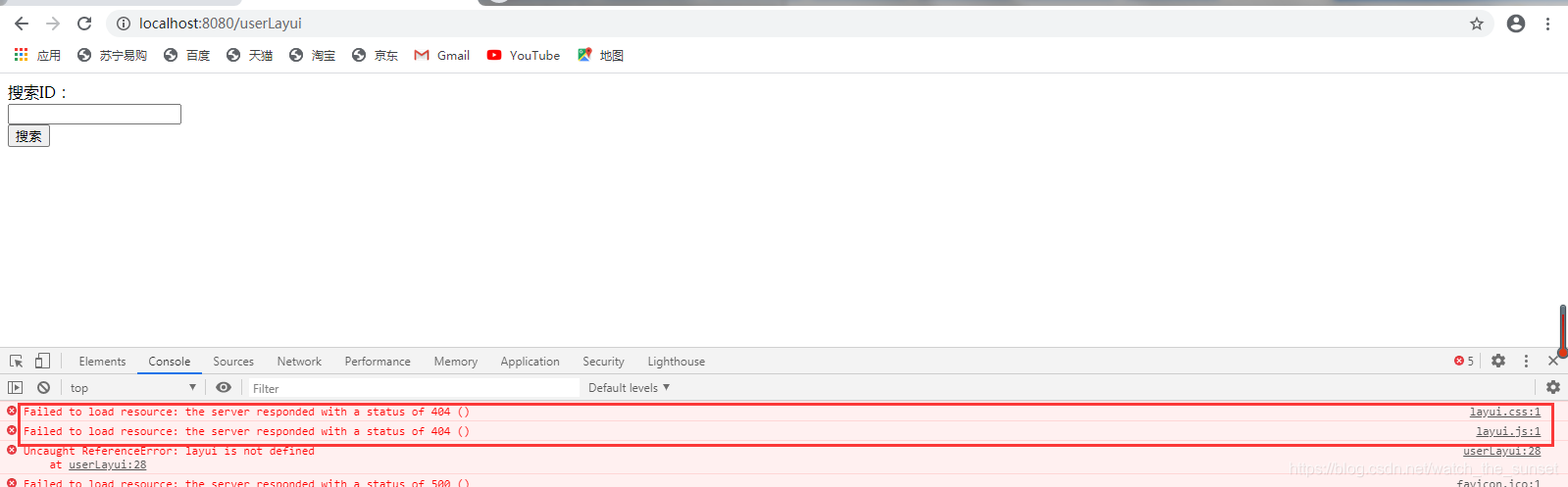Focus the 搜索ID text input
1568x487 pixels.
[x=94, y=115]
